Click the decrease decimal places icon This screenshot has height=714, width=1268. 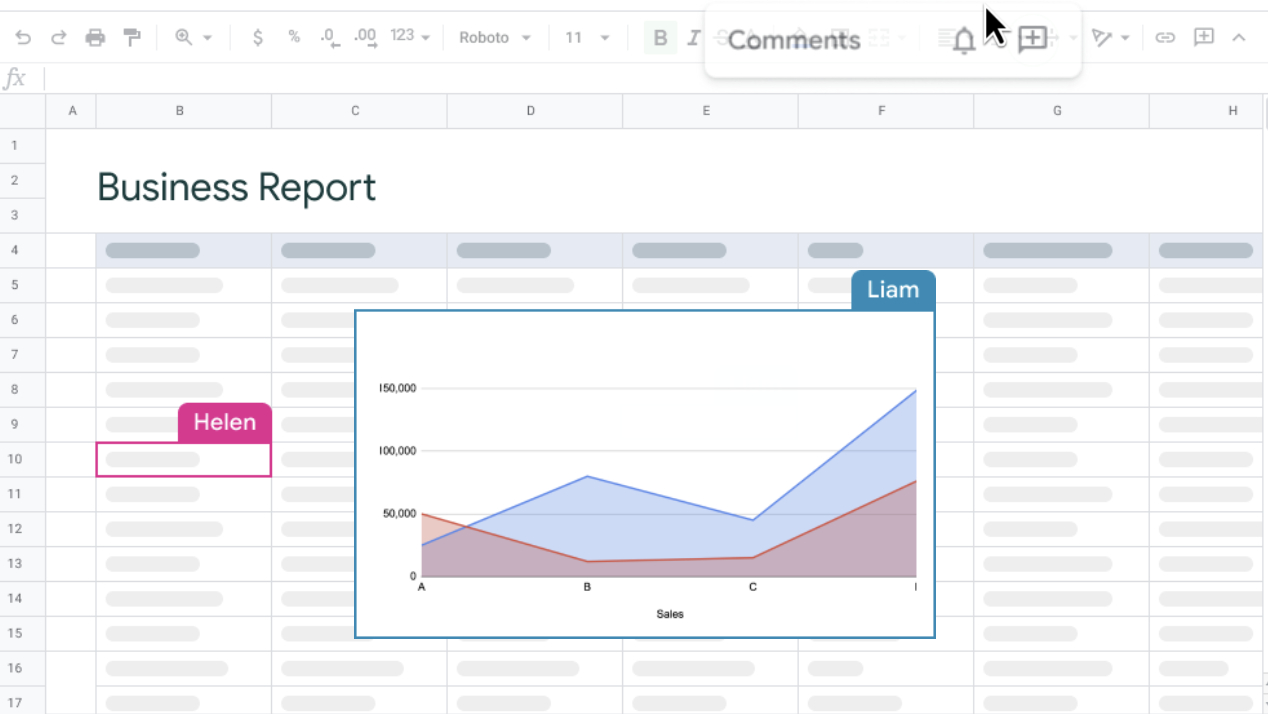tap(328, 38)
